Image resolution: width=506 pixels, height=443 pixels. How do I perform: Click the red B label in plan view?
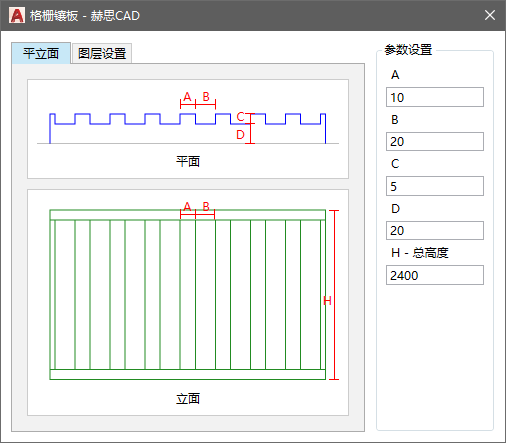(x=206, y=97)
